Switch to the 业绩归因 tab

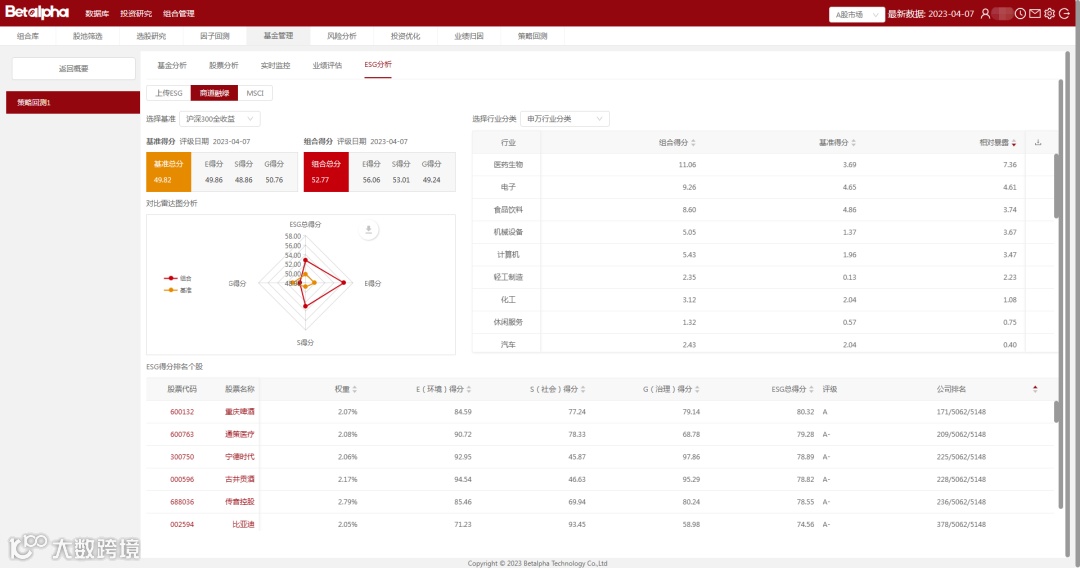pyautogui.click(x=468, y=36)
